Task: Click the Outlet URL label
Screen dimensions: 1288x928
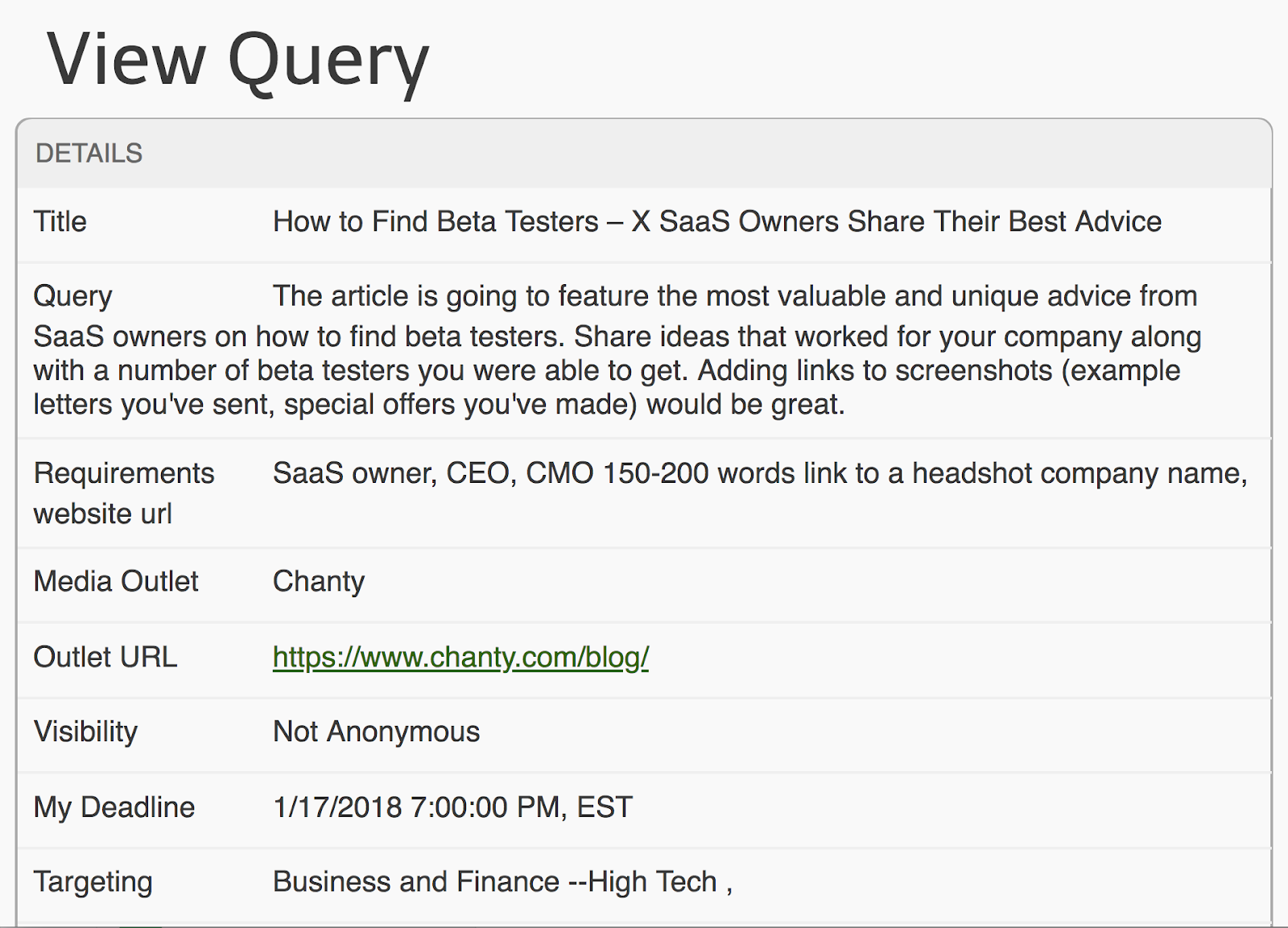Action: click(105, 657)
